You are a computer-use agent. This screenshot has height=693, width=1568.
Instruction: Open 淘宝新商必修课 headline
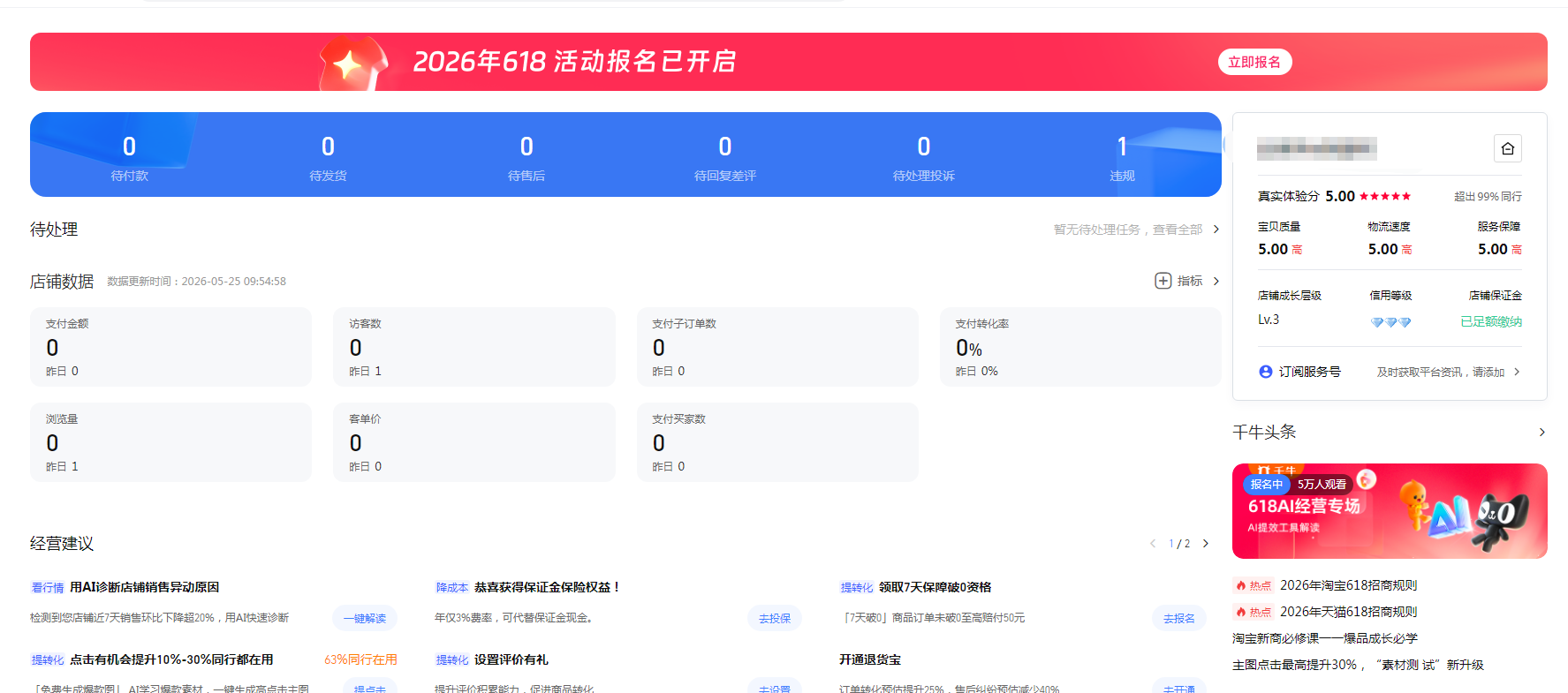(x=1324, y=638)
